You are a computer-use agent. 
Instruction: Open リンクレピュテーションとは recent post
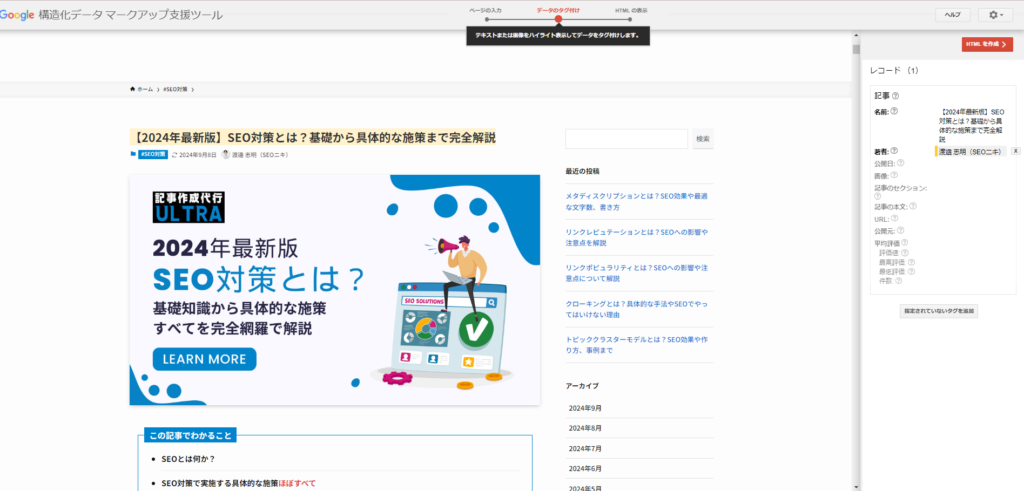(637, 237)
